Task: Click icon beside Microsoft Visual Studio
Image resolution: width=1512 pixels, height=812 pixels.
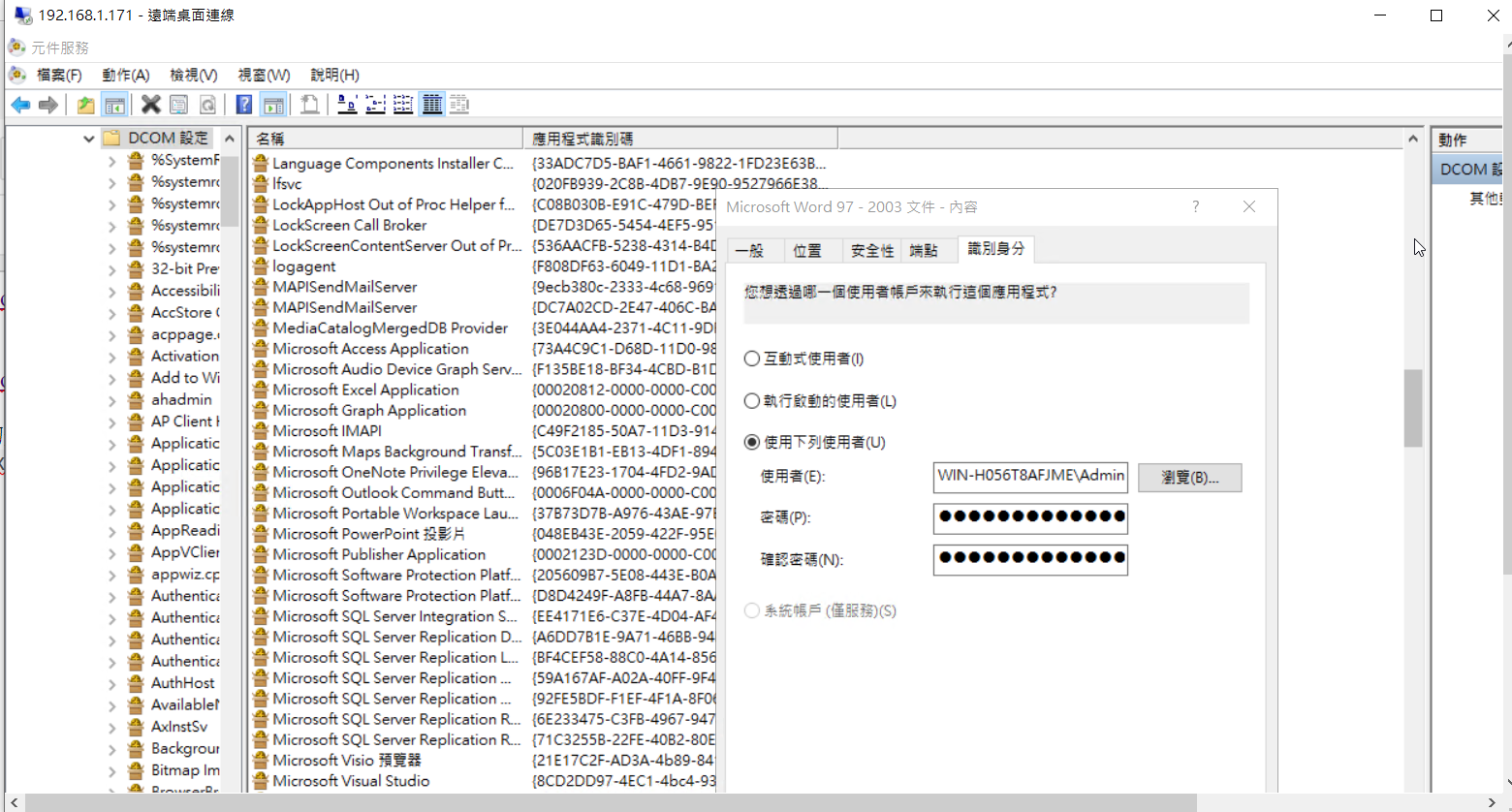Action: [260, 780]
